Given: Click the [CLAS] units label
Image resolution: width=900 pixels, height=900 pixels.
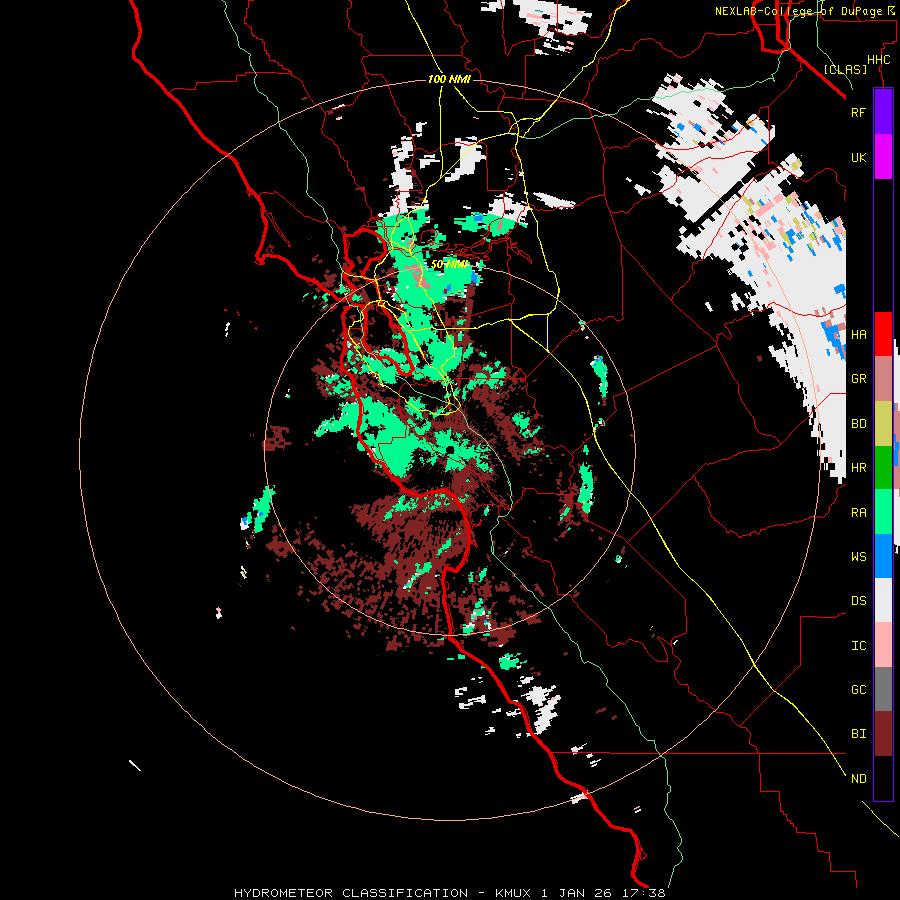Looking at the screenshot, I should [845, 70].
